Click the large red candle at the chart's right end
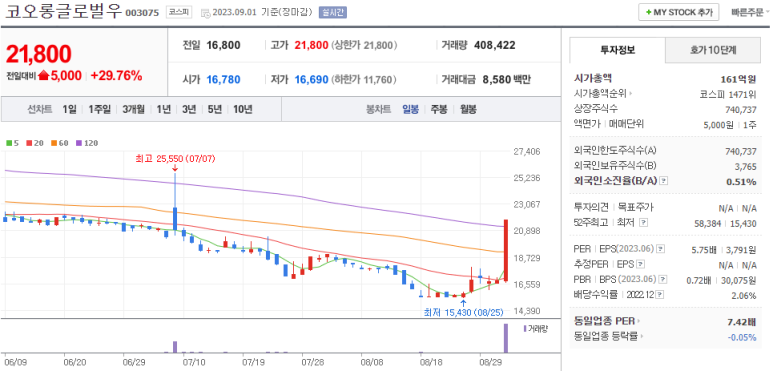 506,251
